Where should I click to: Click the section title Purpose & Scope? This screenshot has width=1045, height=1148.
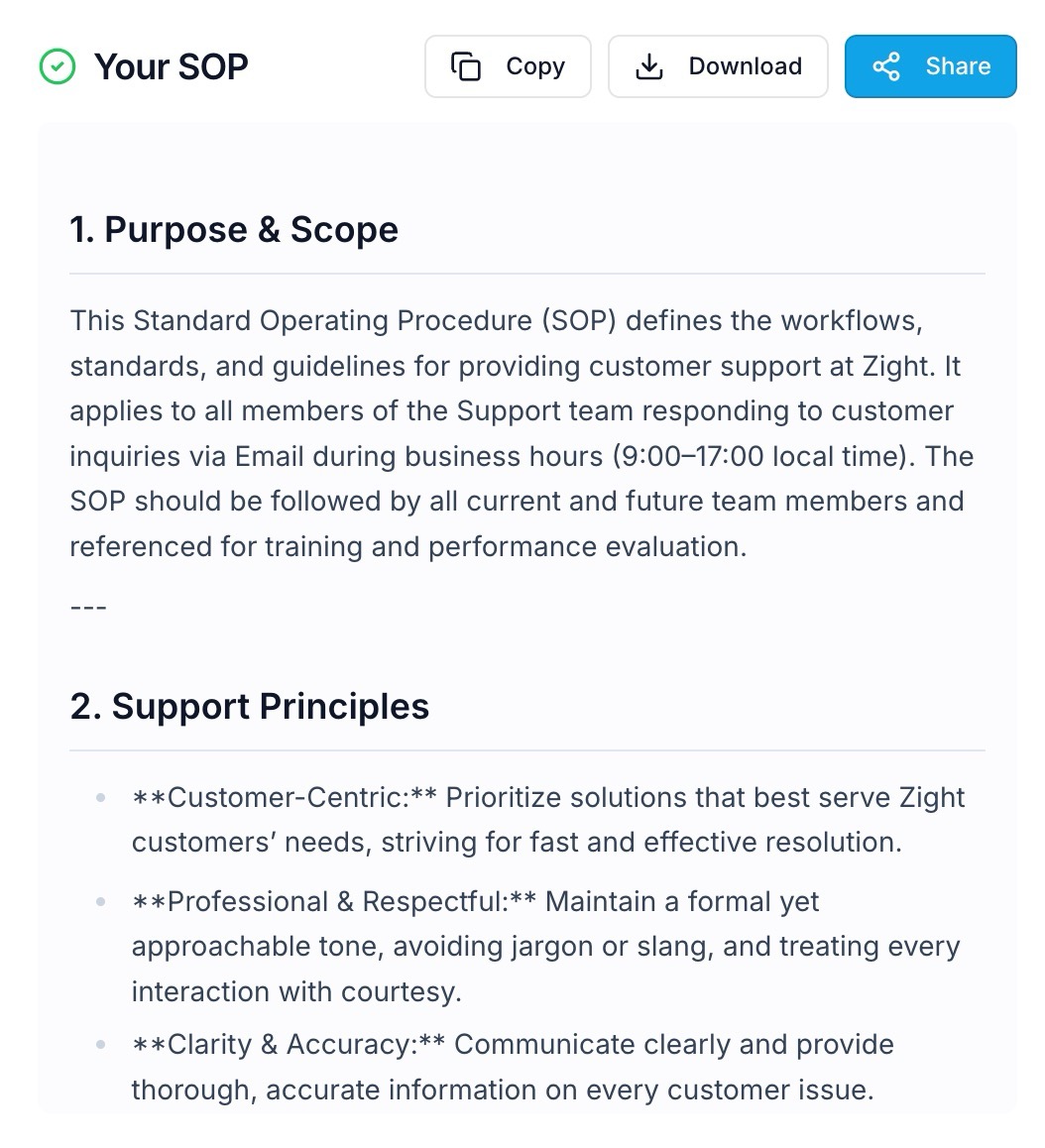tap(234, 229)
